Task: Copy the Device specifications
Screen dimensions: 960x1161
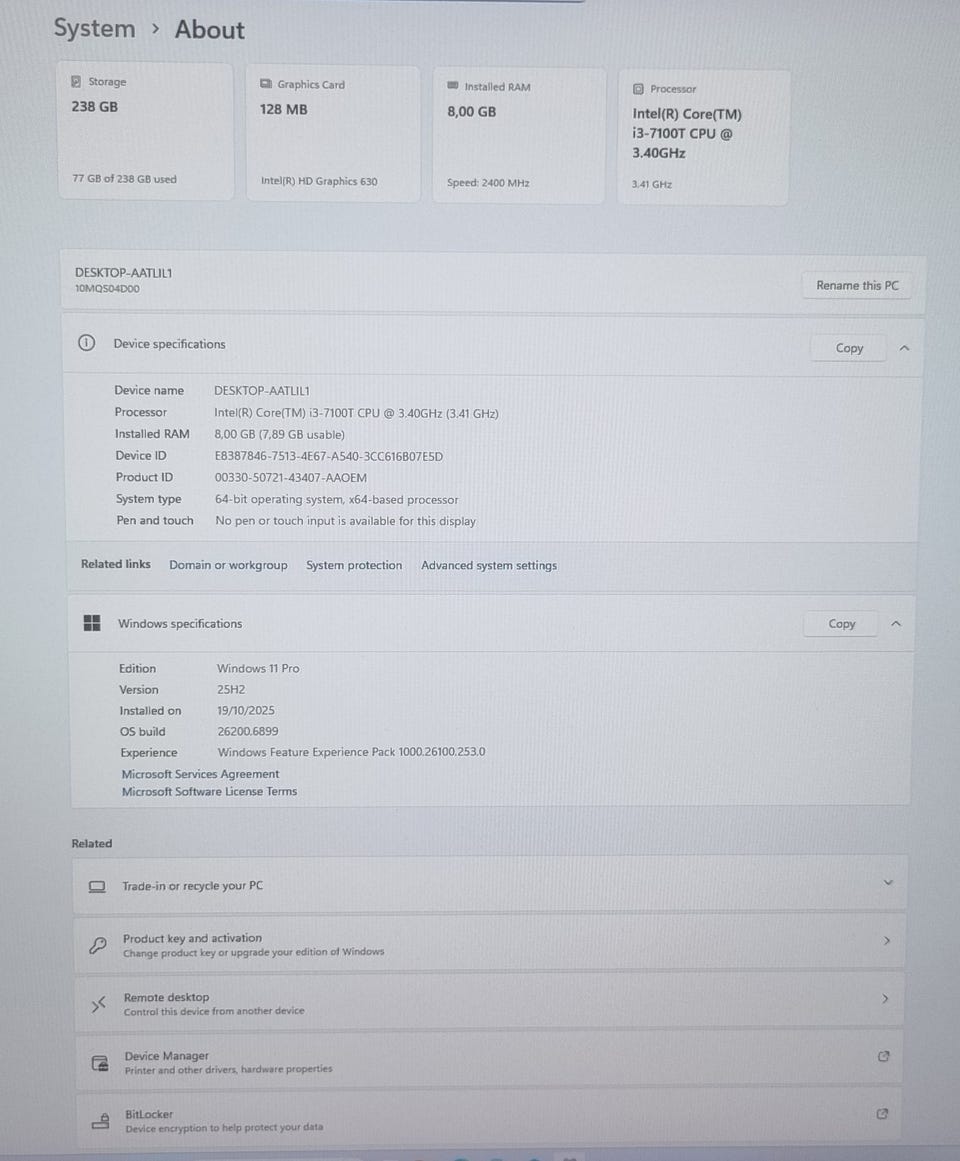Action: coord(849,348)
